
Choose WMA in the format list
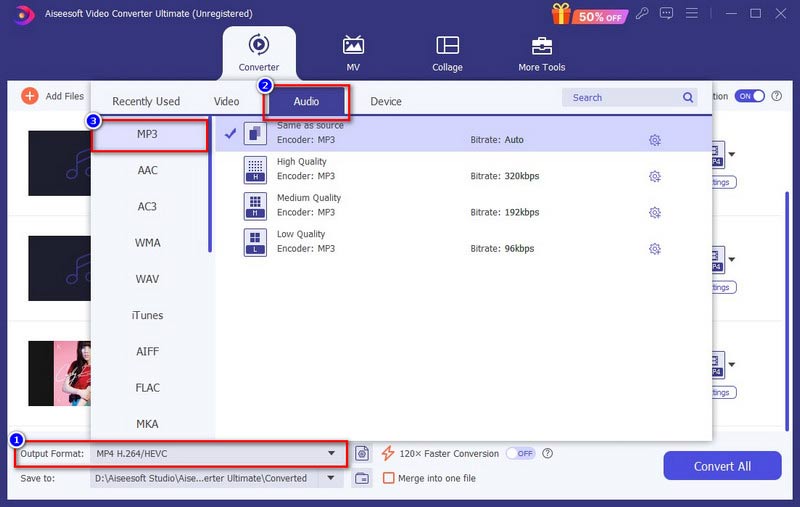[147, 243]
